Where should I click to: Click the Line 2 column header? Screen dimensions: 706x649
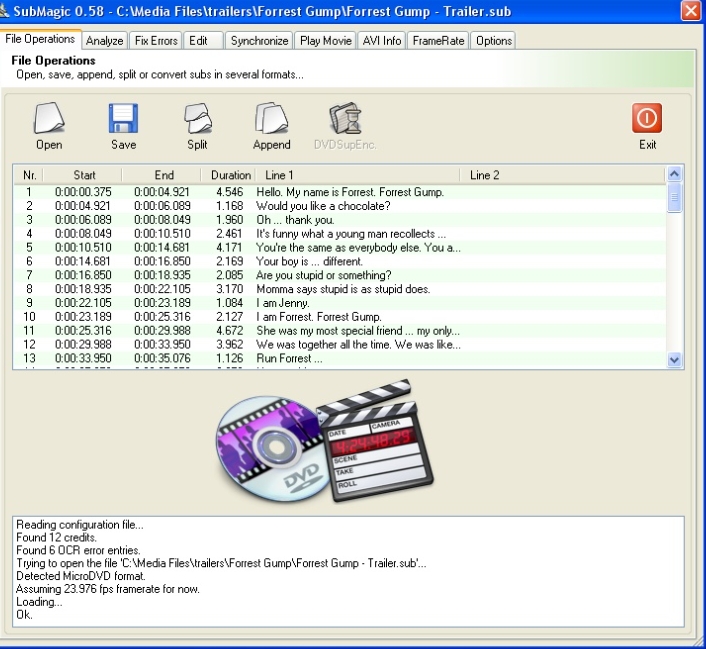(562, 175)
